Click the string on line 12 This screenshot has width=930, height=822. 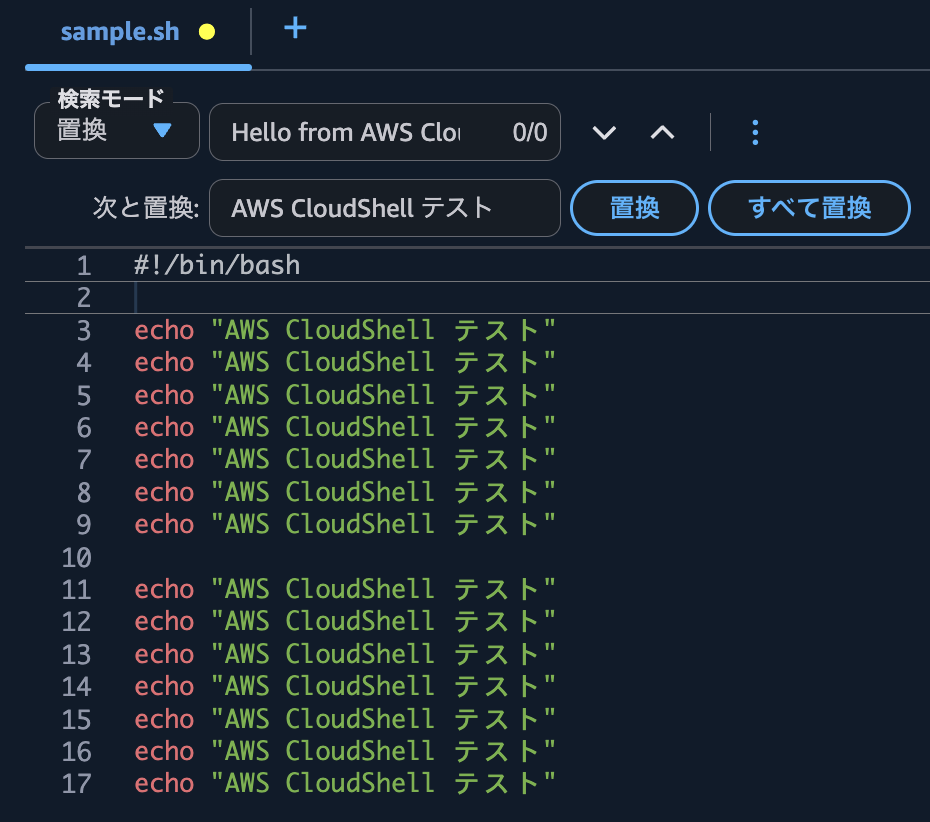[x=383, y=622]
